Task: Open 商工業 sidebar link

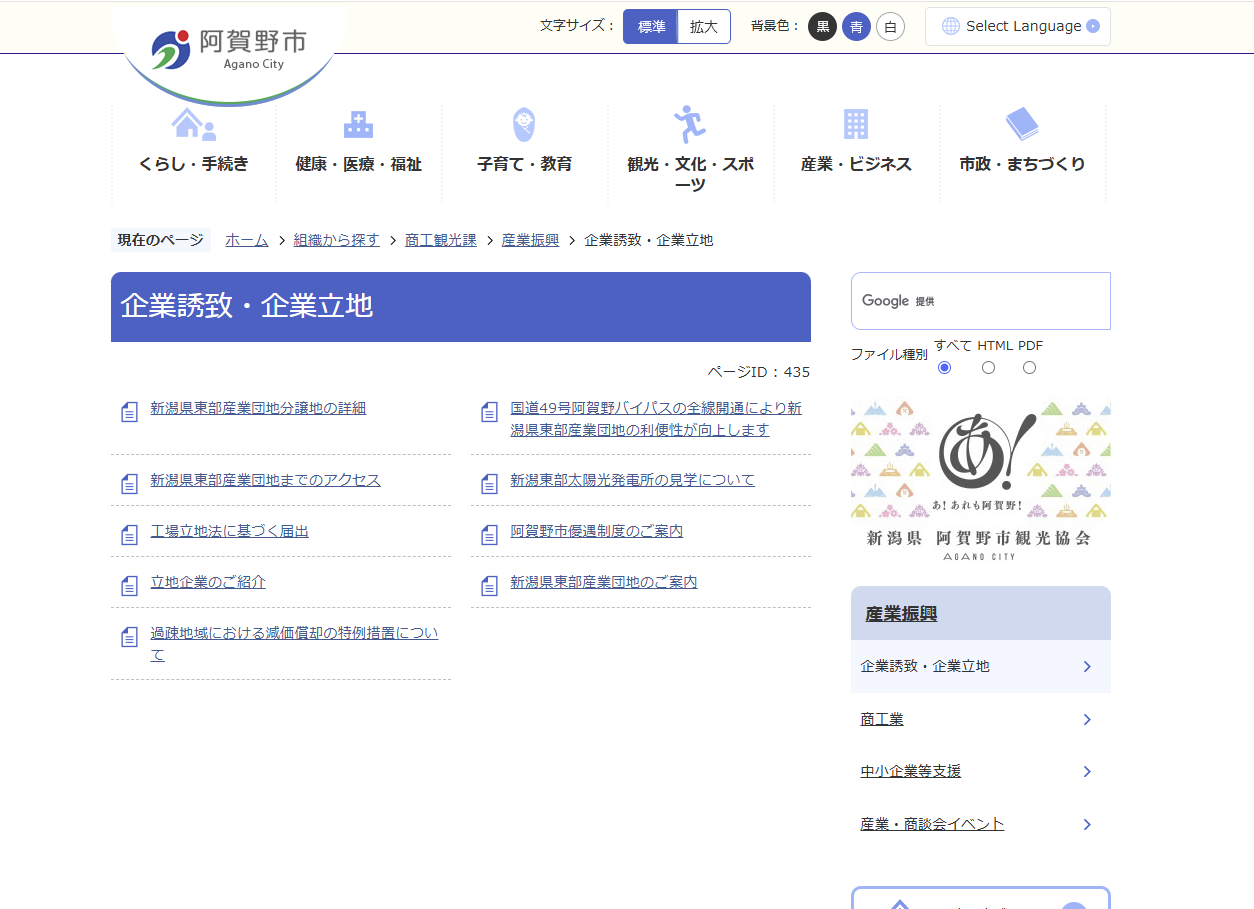Action: (x=882, y=719)
